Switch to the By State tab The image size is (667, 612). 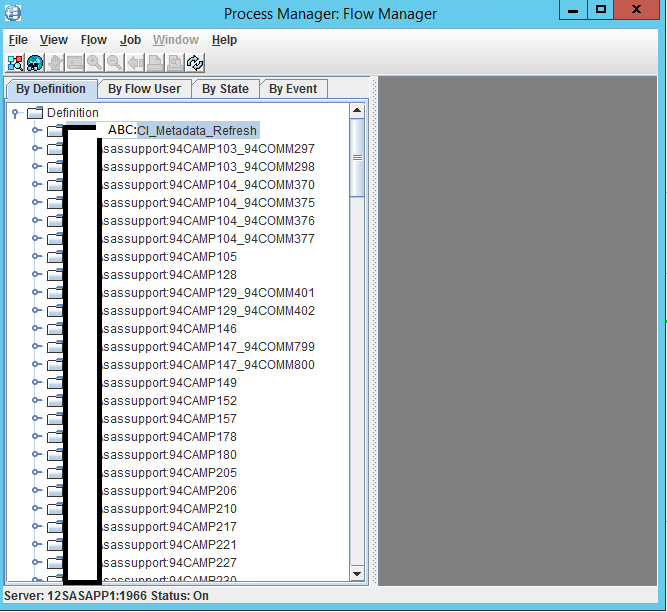coord(225,89)
